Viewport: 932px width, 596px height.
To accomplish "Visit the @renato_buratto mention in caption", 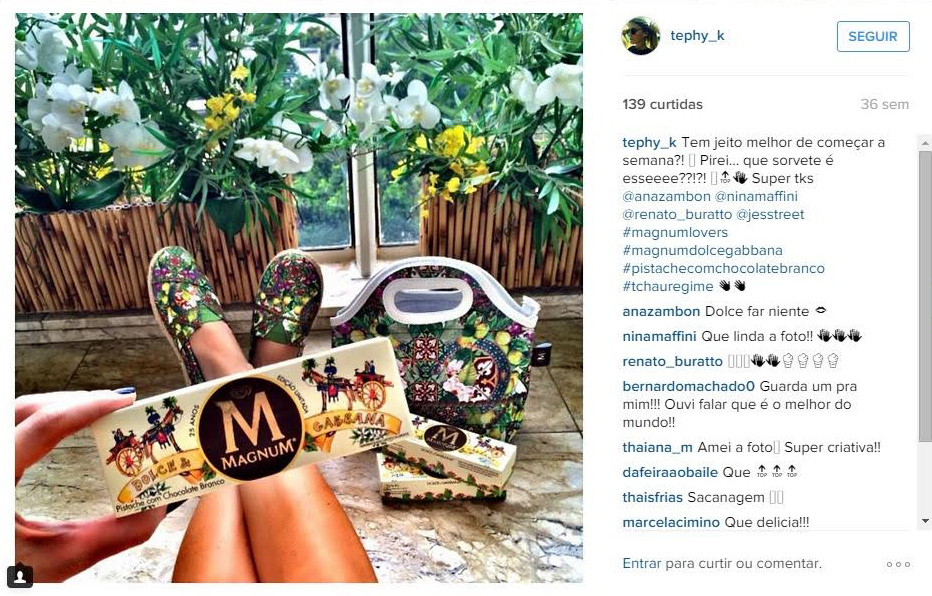I will 677,215.
